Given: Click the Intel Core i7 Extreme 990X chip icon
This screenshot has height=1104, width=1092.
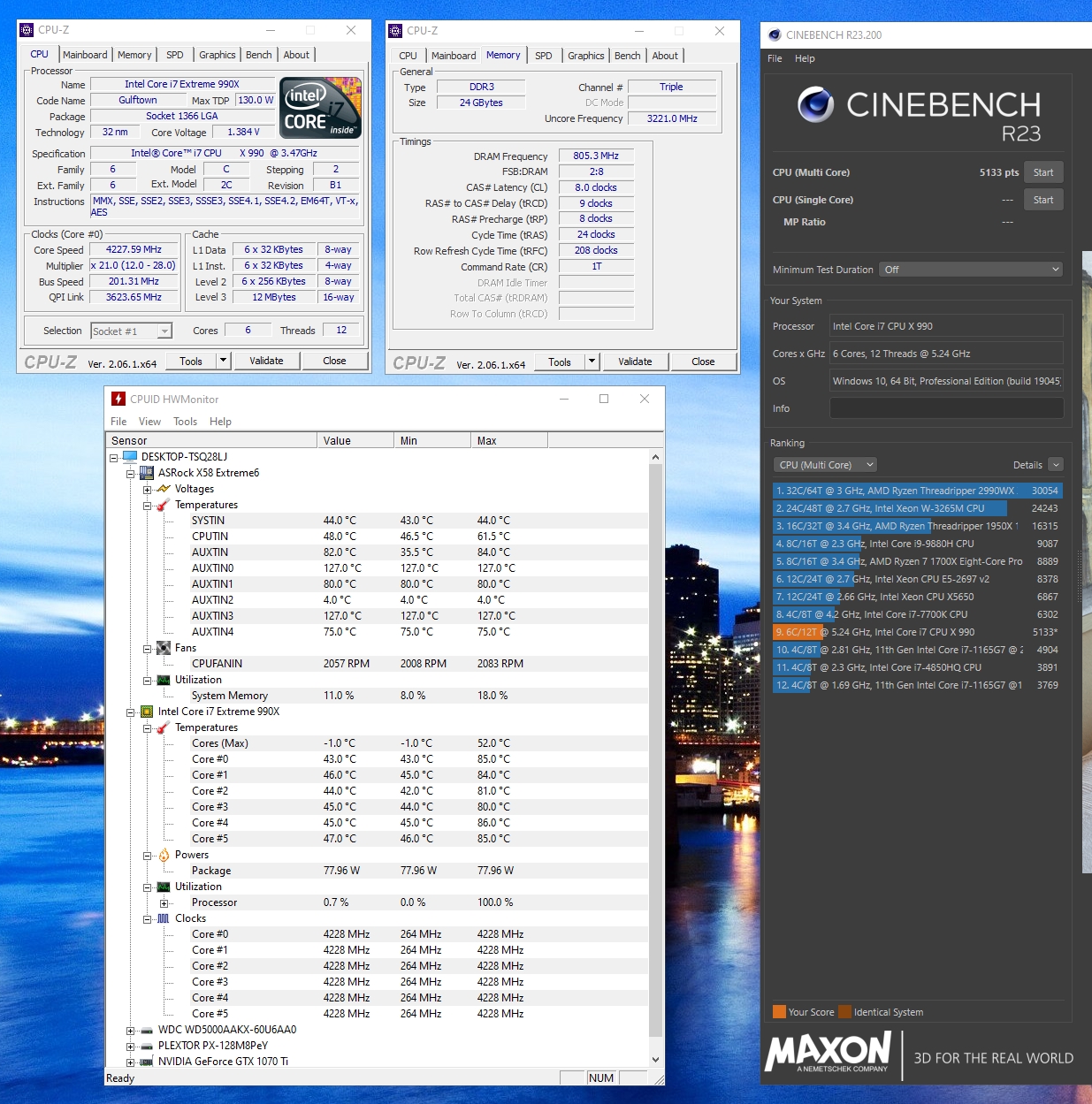Looking at the screenshot, I should 147,712.
